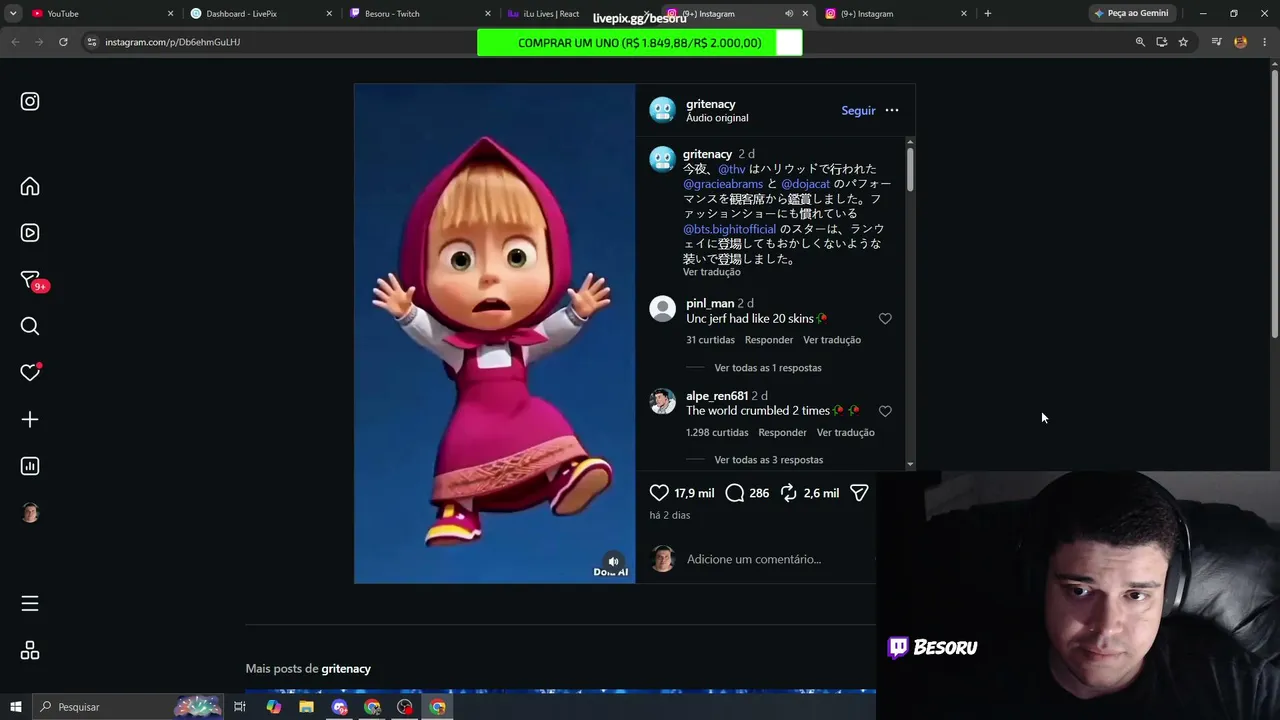Viewport: 1280px width, 720px height.
Task: Open the Áudio original link
Action: pos(717,118)
